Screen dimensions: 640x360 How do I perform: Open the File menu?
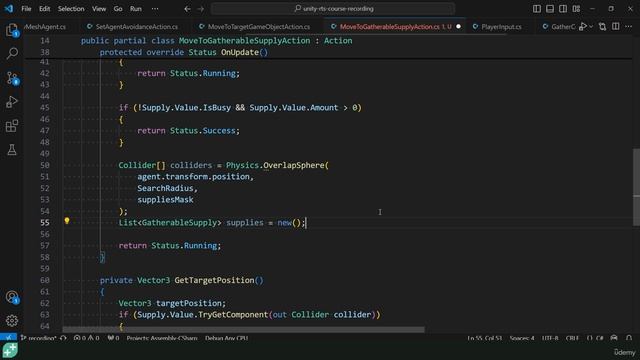(x=26, y=9)
